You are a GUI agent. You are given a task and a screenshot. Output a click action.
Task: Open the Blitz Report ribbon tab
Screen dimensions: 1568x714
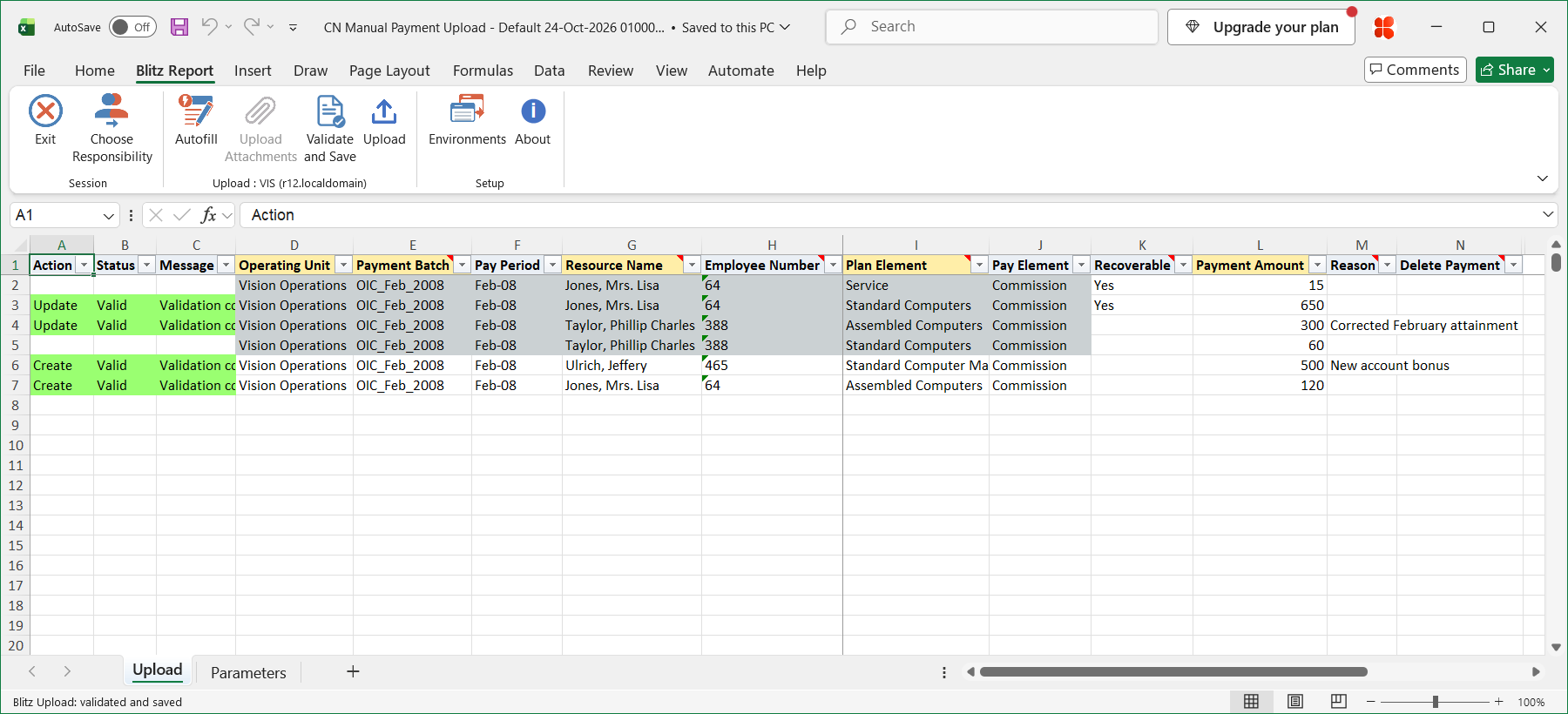pyautogui.click(x=174, y=71)
